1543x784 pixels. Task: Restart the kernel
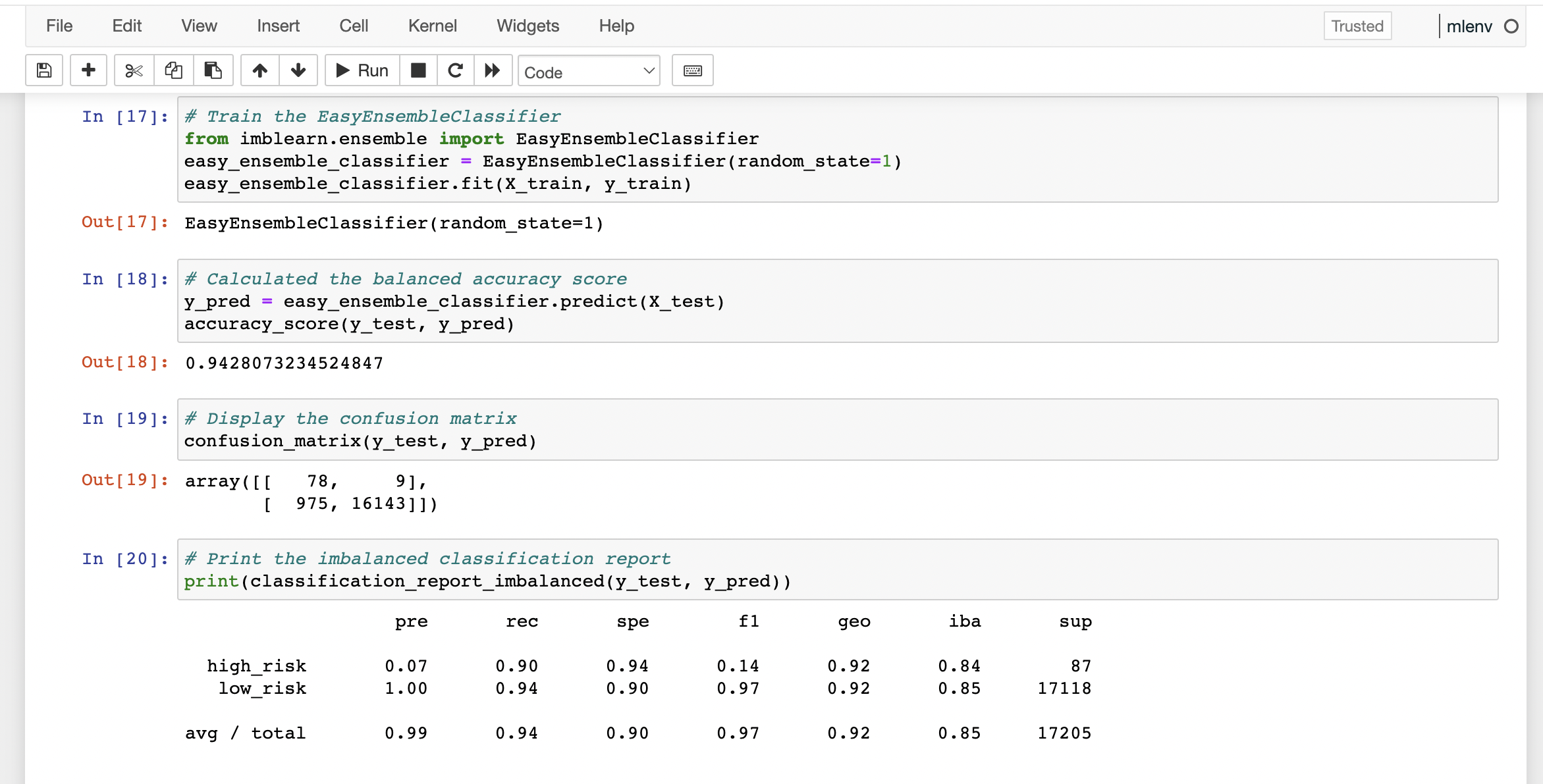tap(455, 70)
